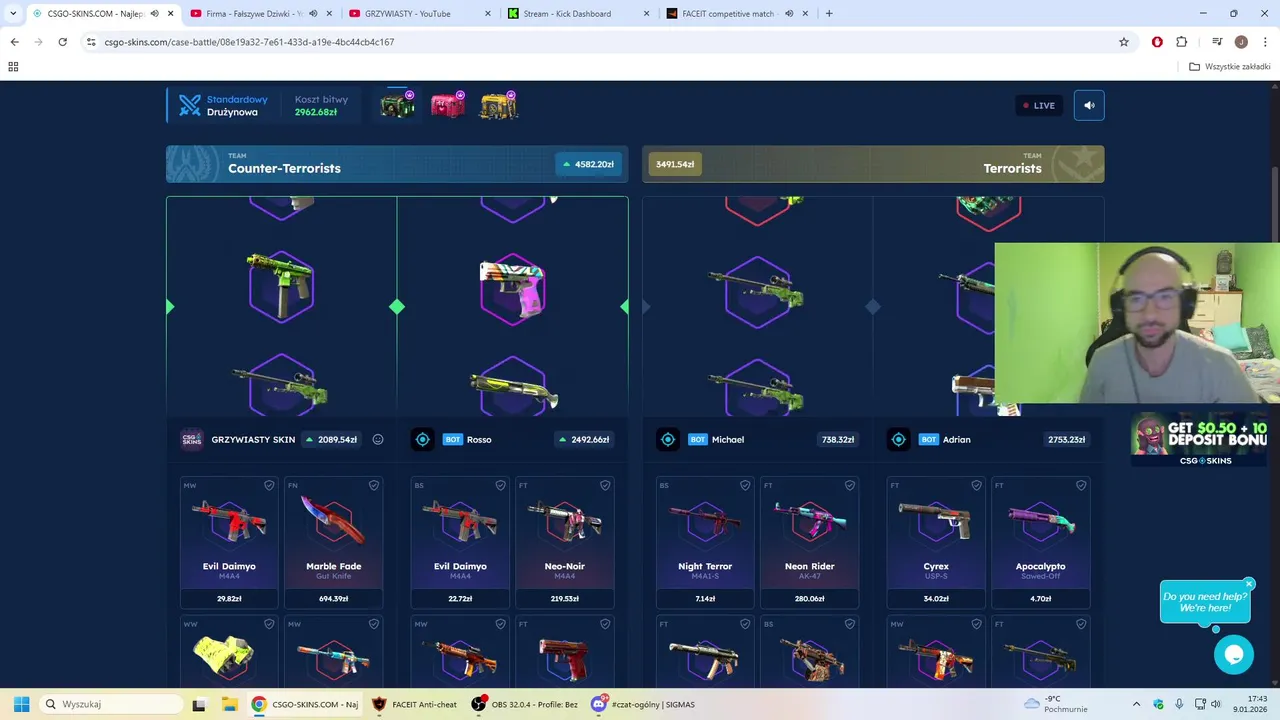Click the LIVE status badge
The image size is (1280, 720).
tap(1039, 105)
